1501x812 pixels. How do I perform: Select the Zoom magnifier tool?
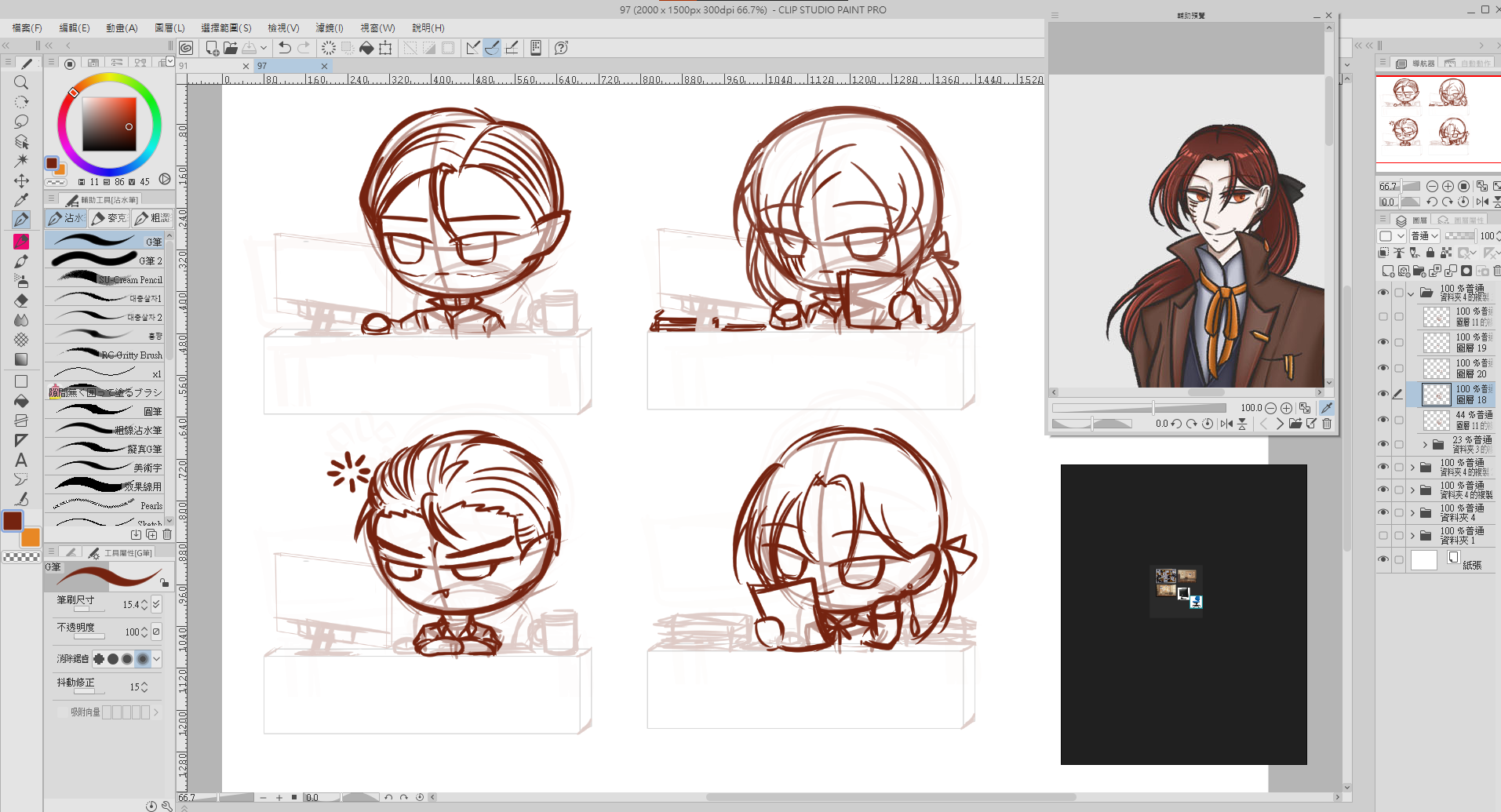coord(21,82)
